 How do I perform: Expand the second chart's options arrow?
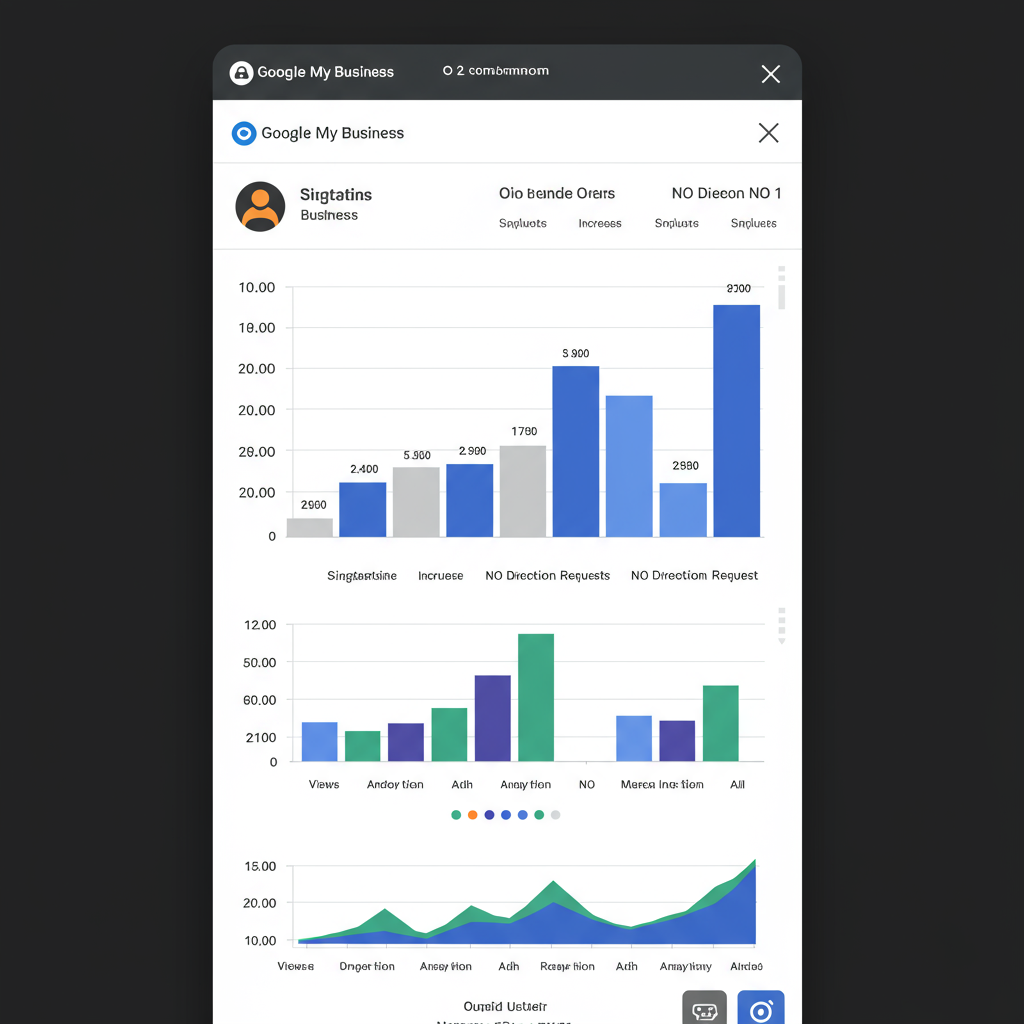[782, 640]
